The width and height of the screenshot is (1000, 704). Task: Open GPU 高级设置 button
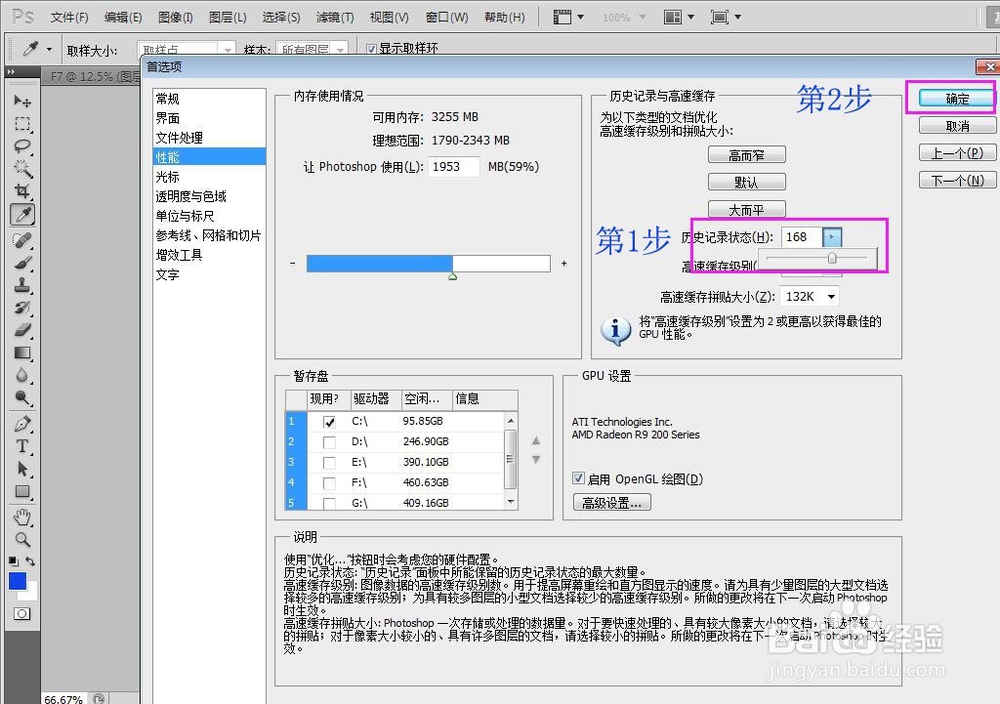click(612, 502)
